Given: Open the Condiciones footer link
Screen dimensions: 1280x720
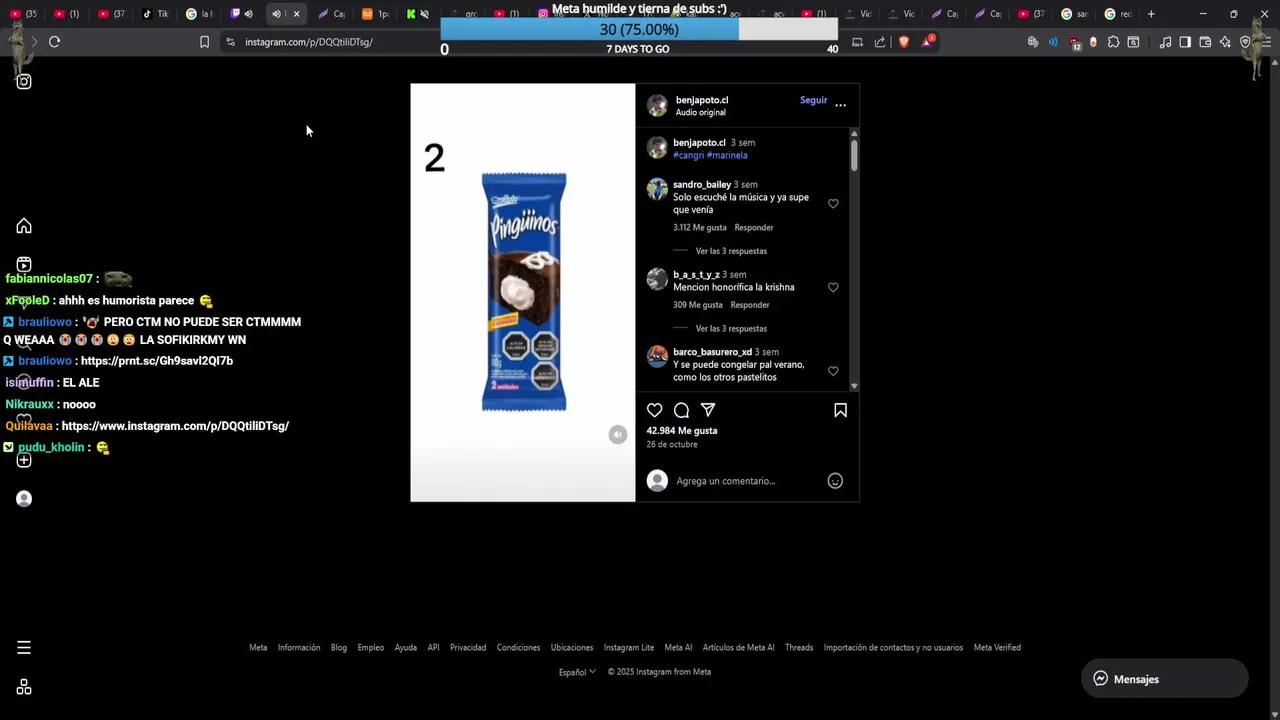Looking at the screenshot, I should point(518,648).
